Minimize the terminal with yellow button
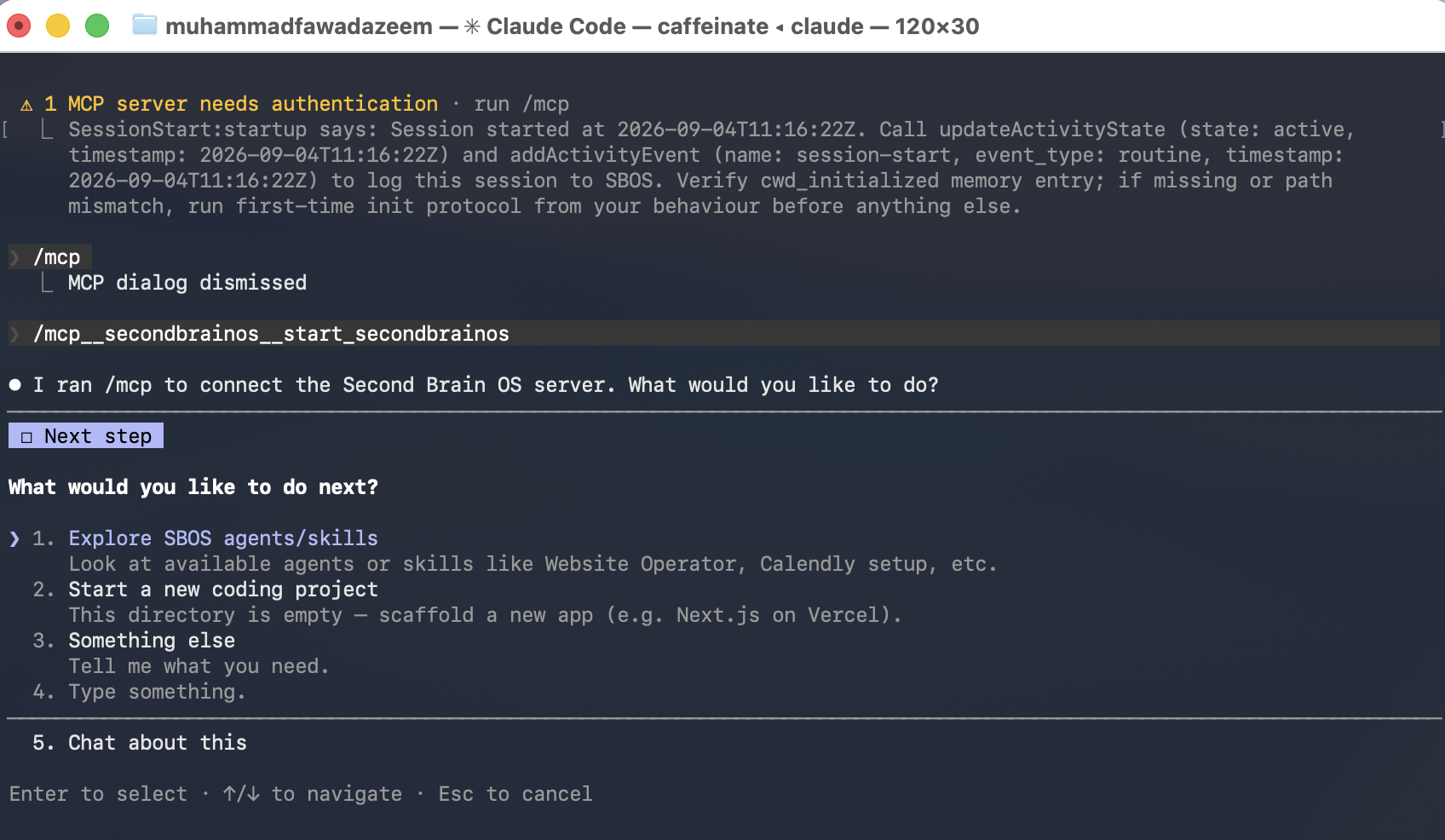Screen dimensions: 1445x840 point(58,26)
